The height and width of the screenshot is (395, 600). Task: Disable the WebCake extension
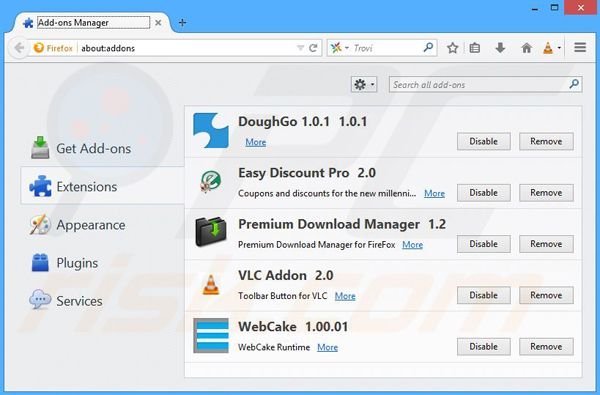(x=484, y=346)
